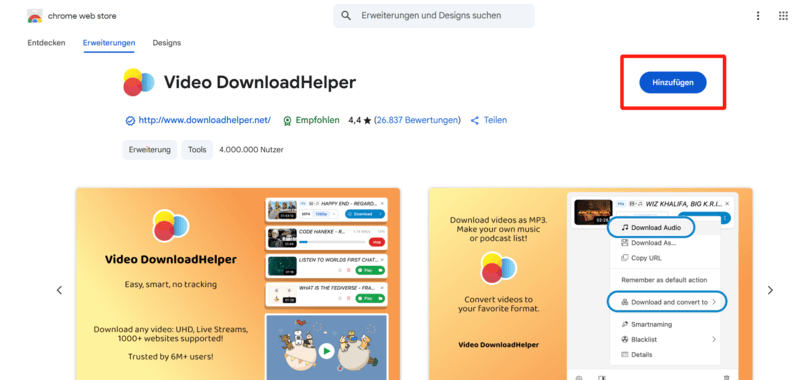Click the Chrome Web Store rainbow logo

(35, 16)
